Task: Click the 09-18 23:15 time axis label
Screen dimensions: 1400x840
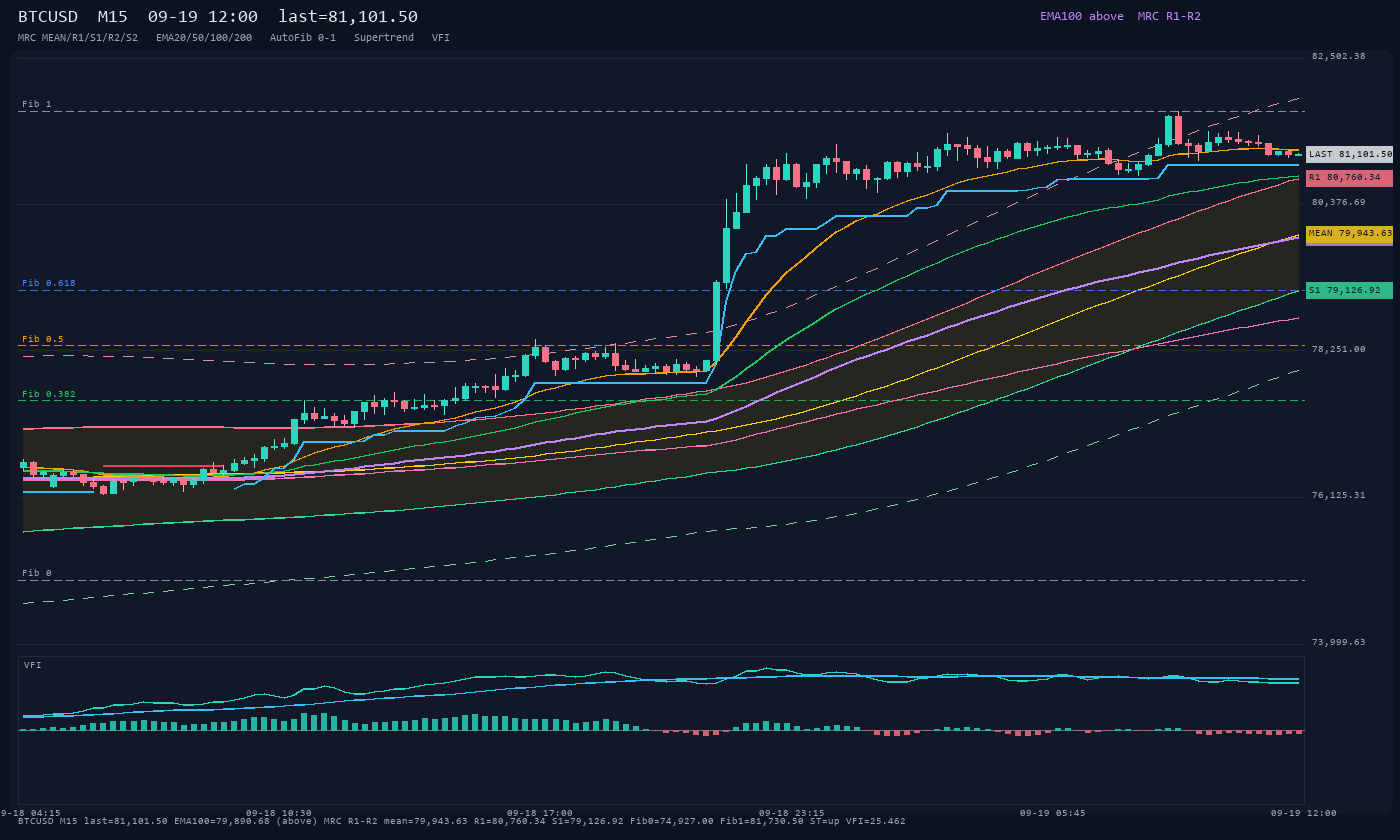Action: [792, 813]
